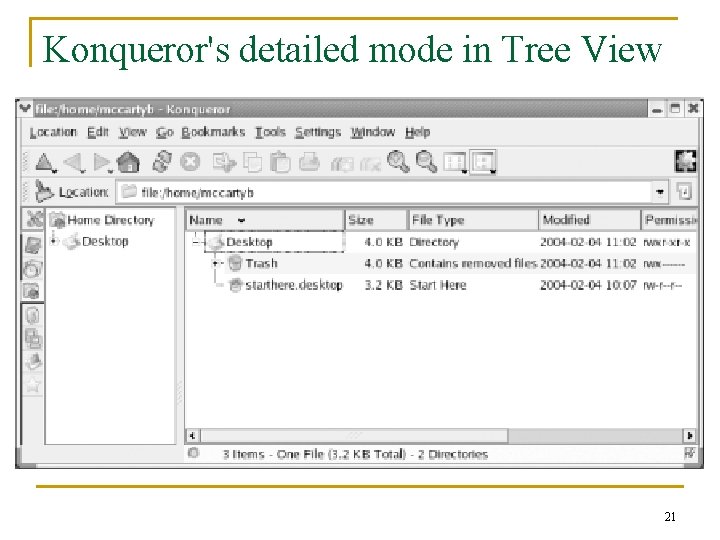Sort by the Size column header

pyautogui.click(x=376, y=220)
